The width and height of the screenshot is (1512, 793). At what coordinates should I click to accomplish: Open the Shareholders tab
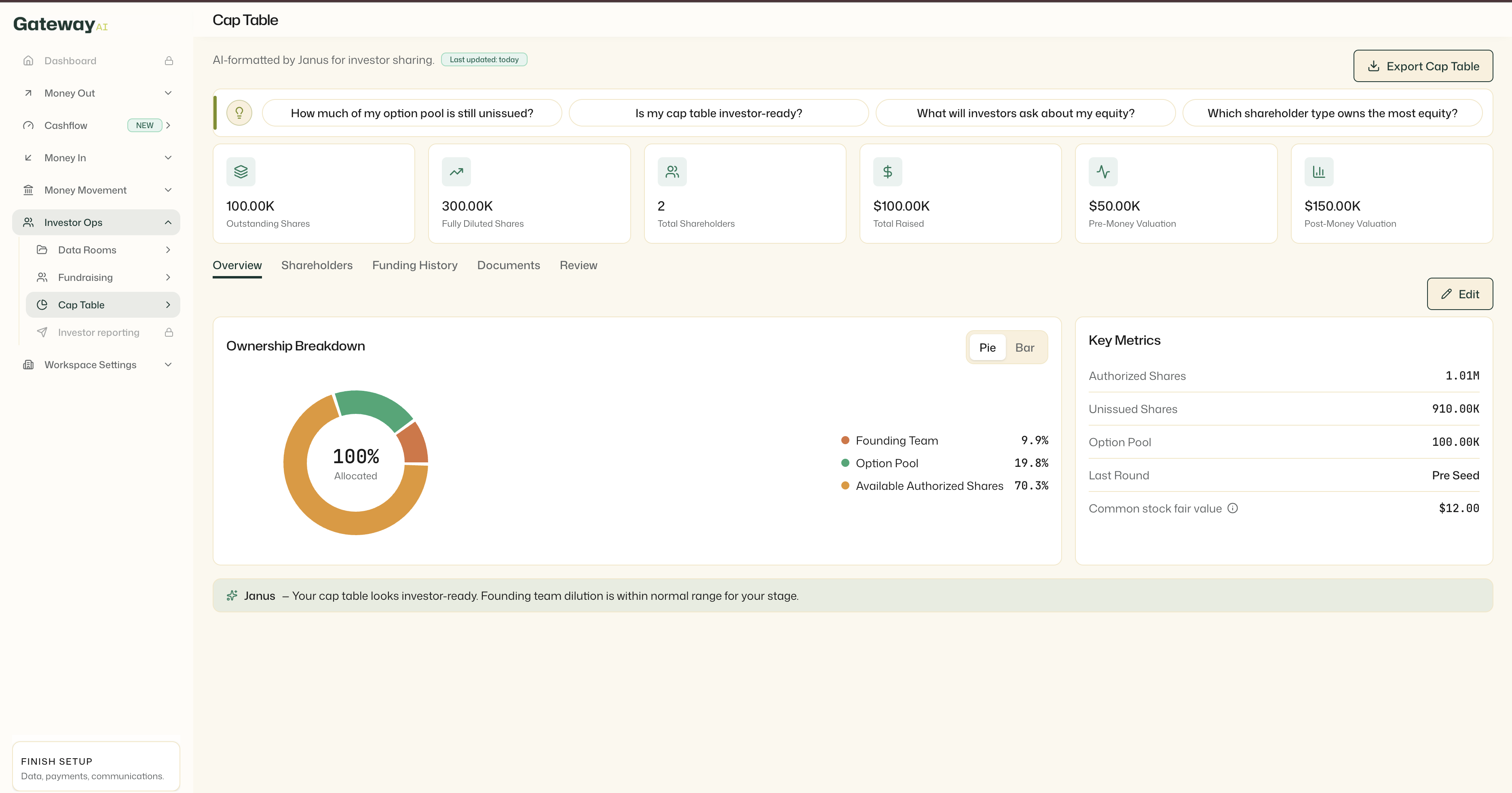click(x=317, y=265)
